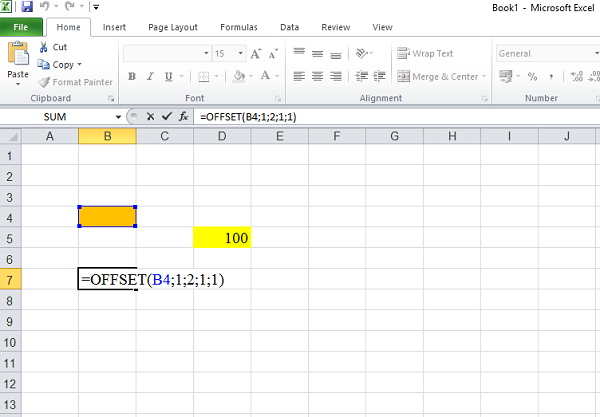This screenshot has height=417, width=600.
Task: Open the Page Layout tab
Action: coord(173,27)
